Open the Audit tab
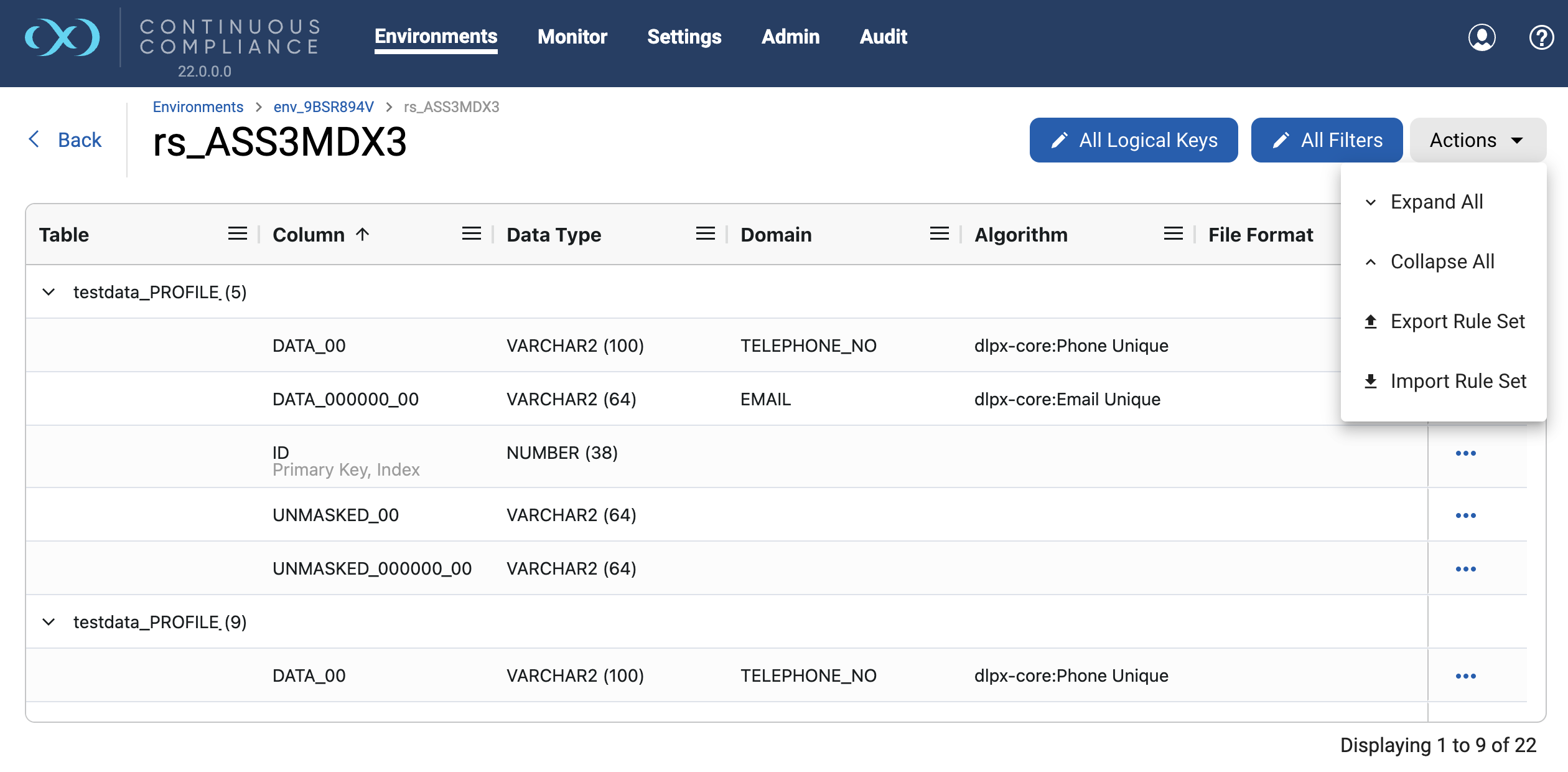Screen dimensions: 1568x772 point(883,37)
